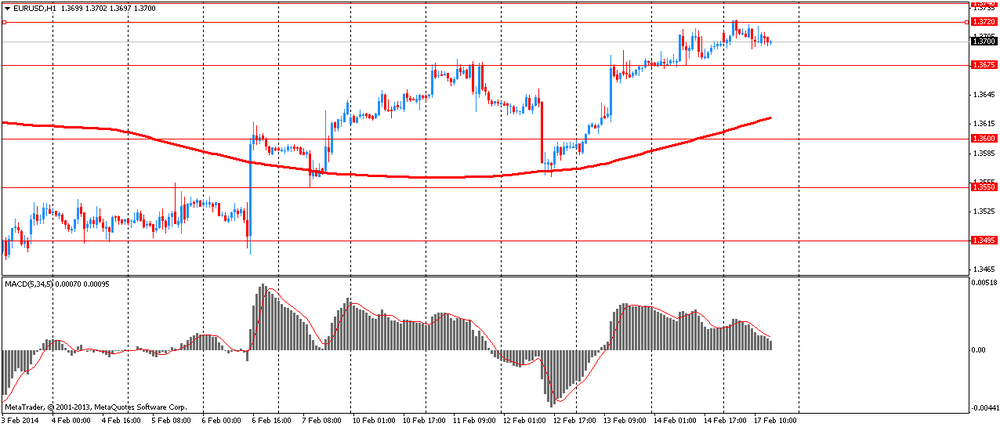
Task: Click the 0.00 MACD scale value
Action: click(x=979, y=350)
